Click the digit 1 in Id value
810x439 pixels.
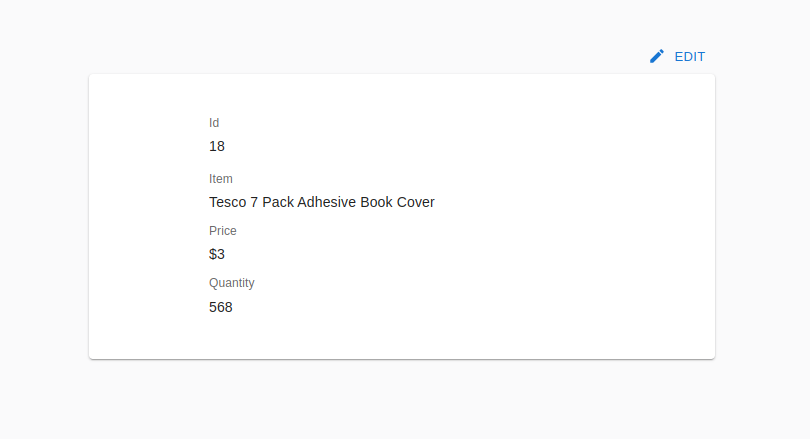coord(212,146)
